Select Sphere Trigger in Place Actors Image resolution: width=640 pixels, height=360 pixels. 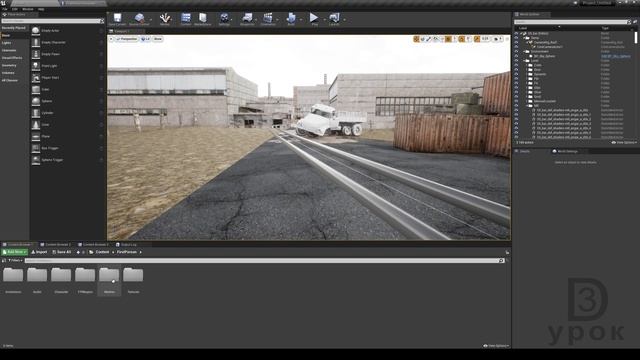coord(67,160)
